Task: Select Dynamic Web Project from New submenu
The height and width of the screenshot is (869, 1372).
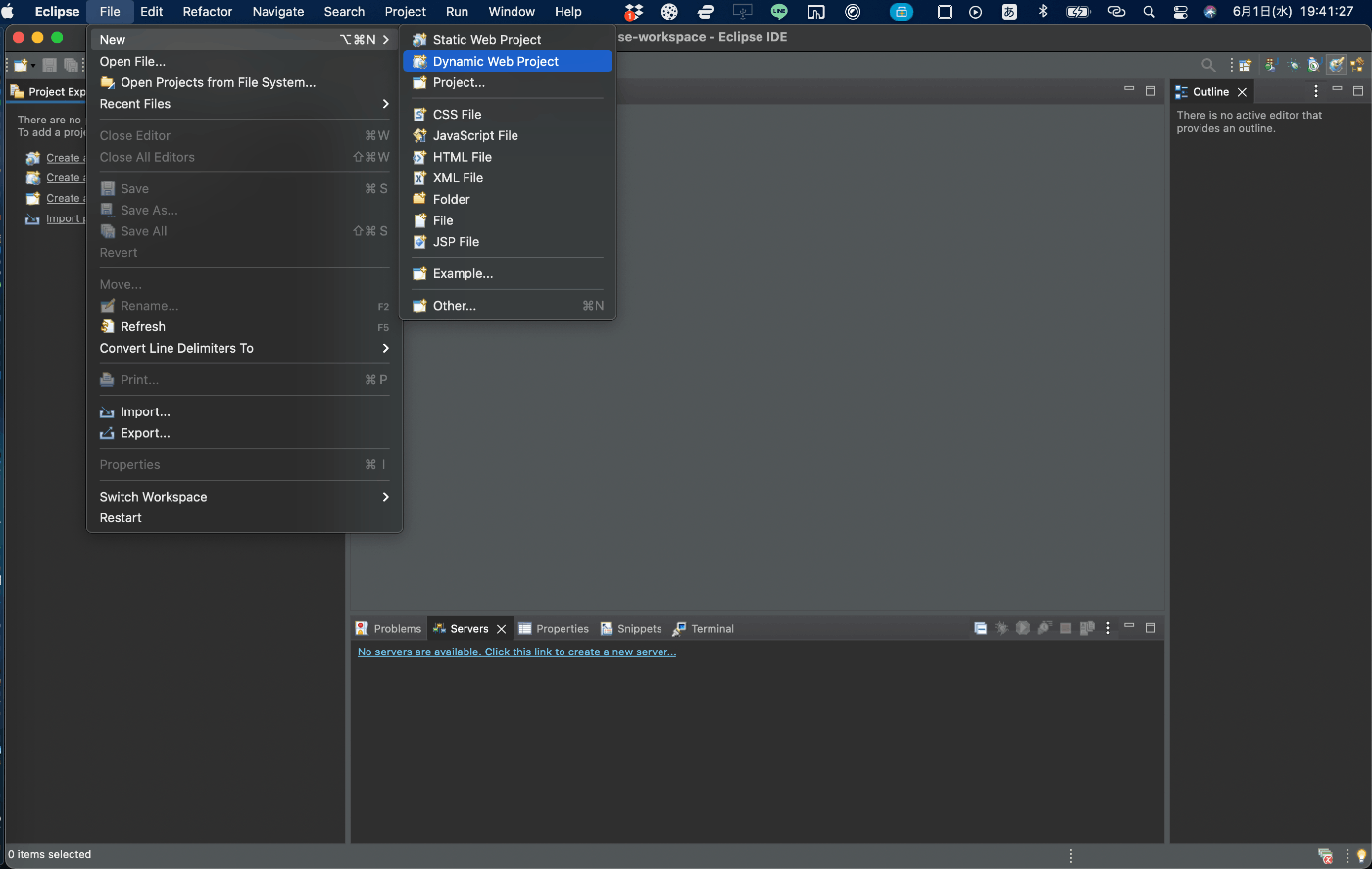Action: coord(508,61)
